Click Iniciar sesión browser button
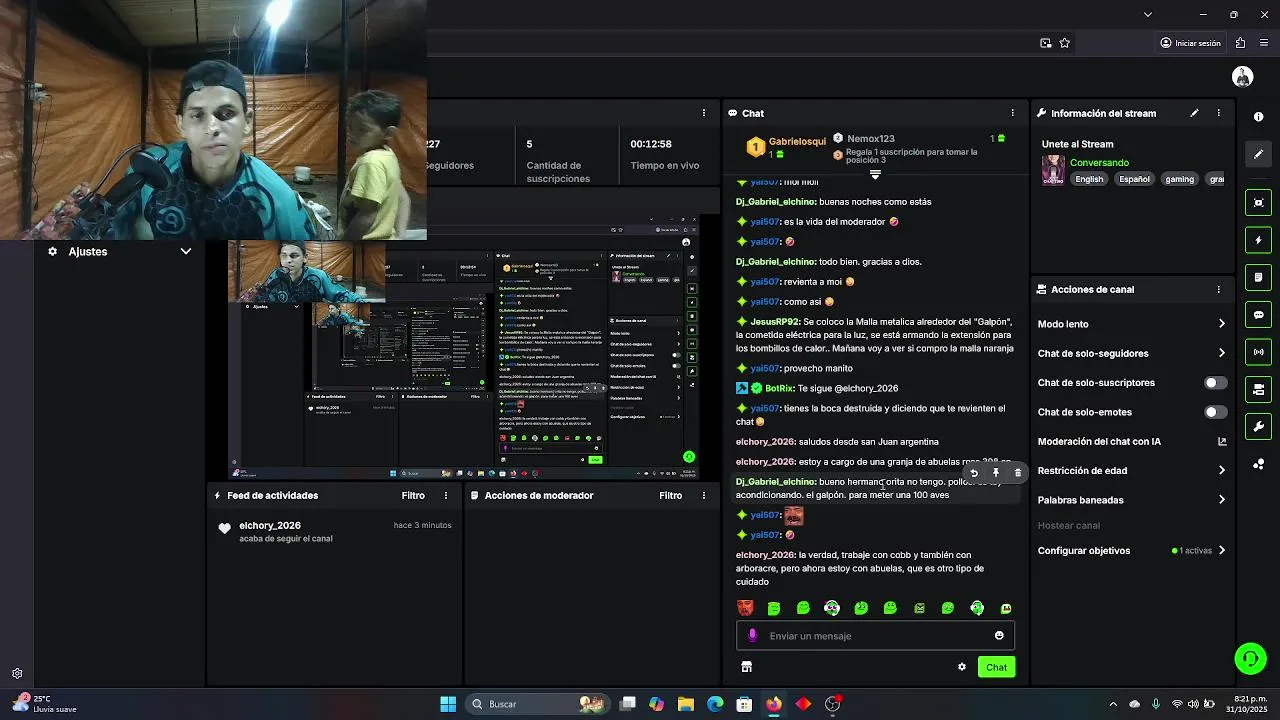 [1190, 43]
